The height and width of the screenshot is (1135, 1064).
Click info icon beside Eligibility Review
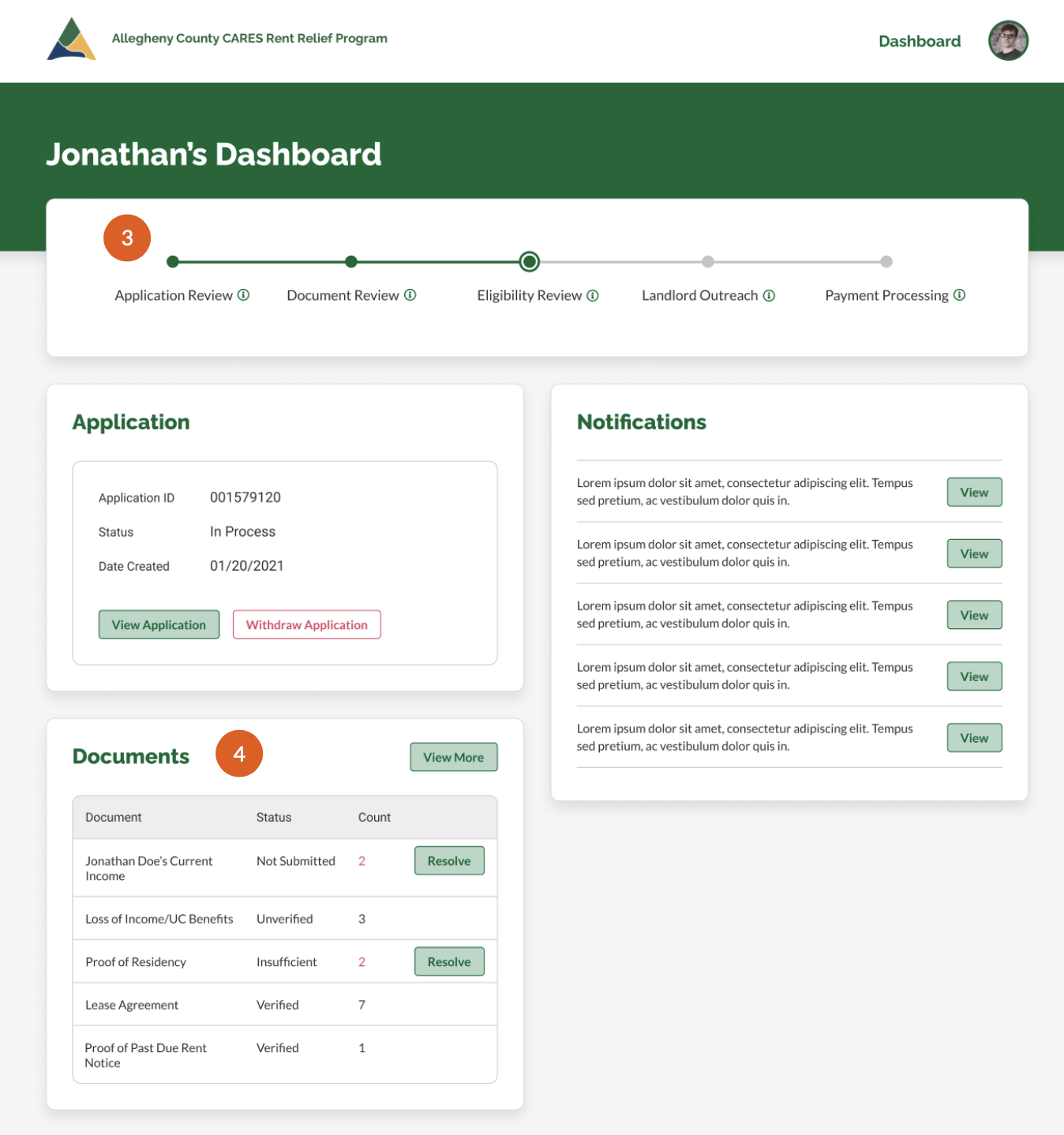point(593,296)
